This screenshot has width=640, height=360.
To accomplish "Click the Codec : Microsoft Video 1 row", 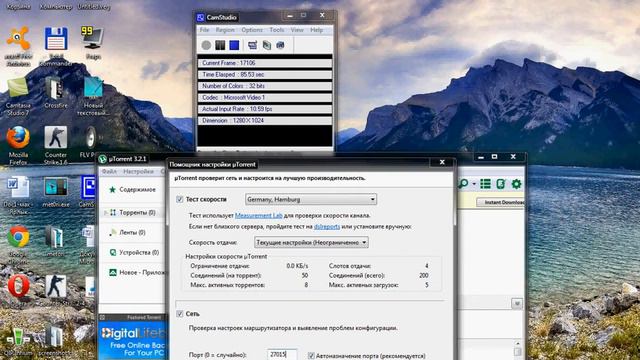I will 264,98.
